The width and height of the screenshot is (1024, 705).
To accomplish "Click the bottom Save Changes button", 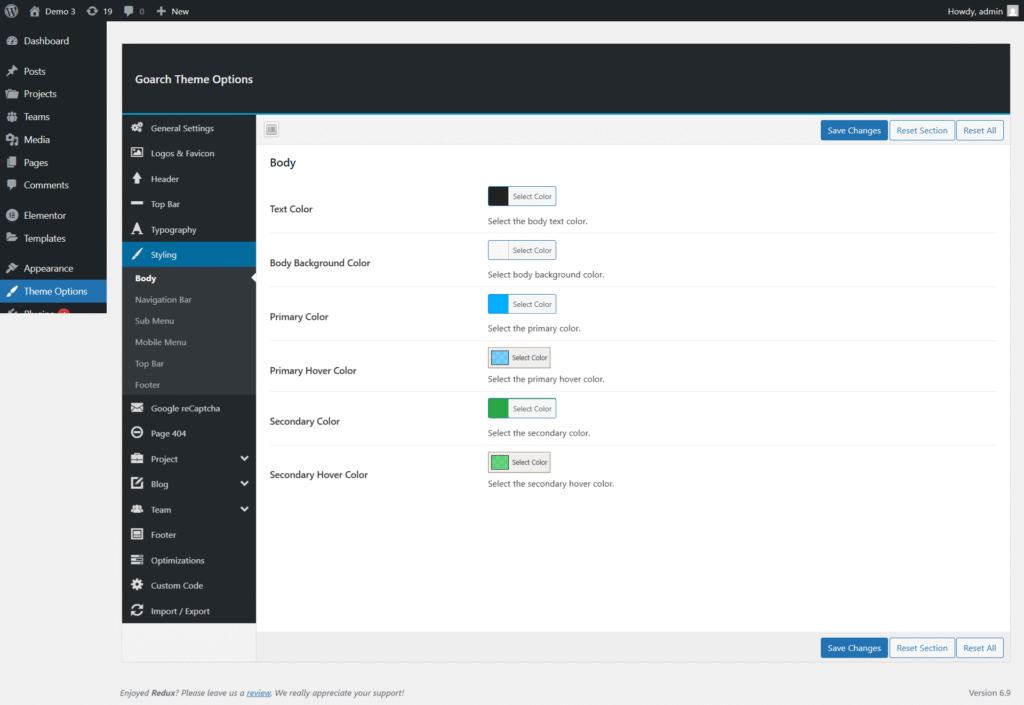I will click(854, 648).
